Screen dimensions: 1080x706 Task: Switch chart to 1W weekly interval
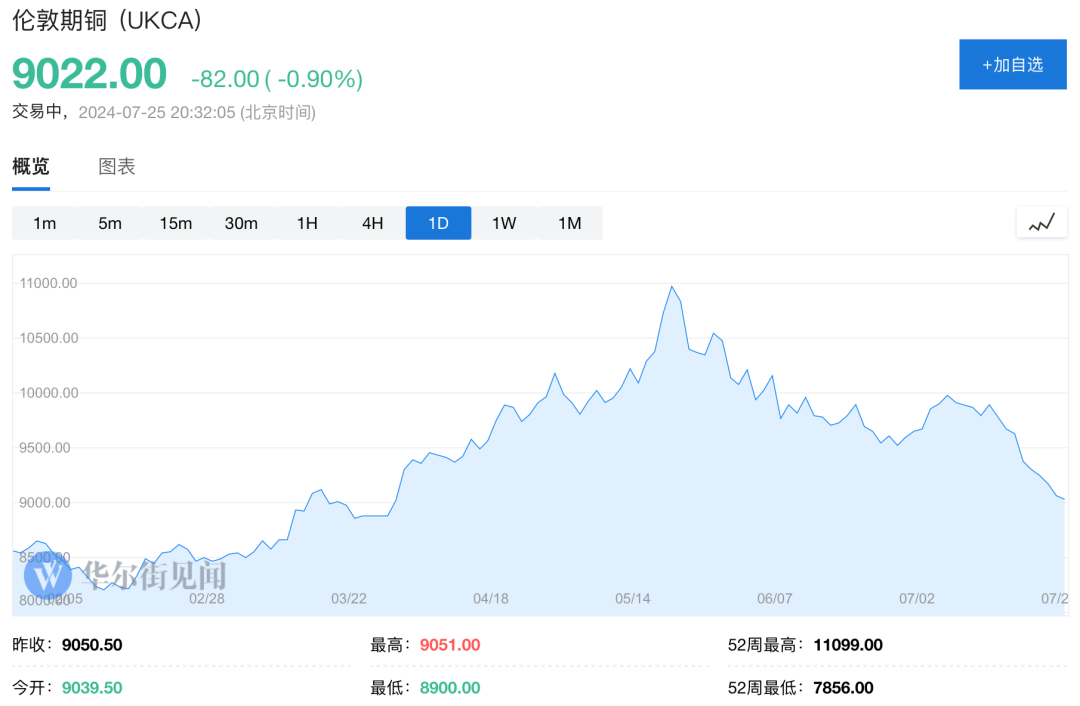click(x=504, y=223)
